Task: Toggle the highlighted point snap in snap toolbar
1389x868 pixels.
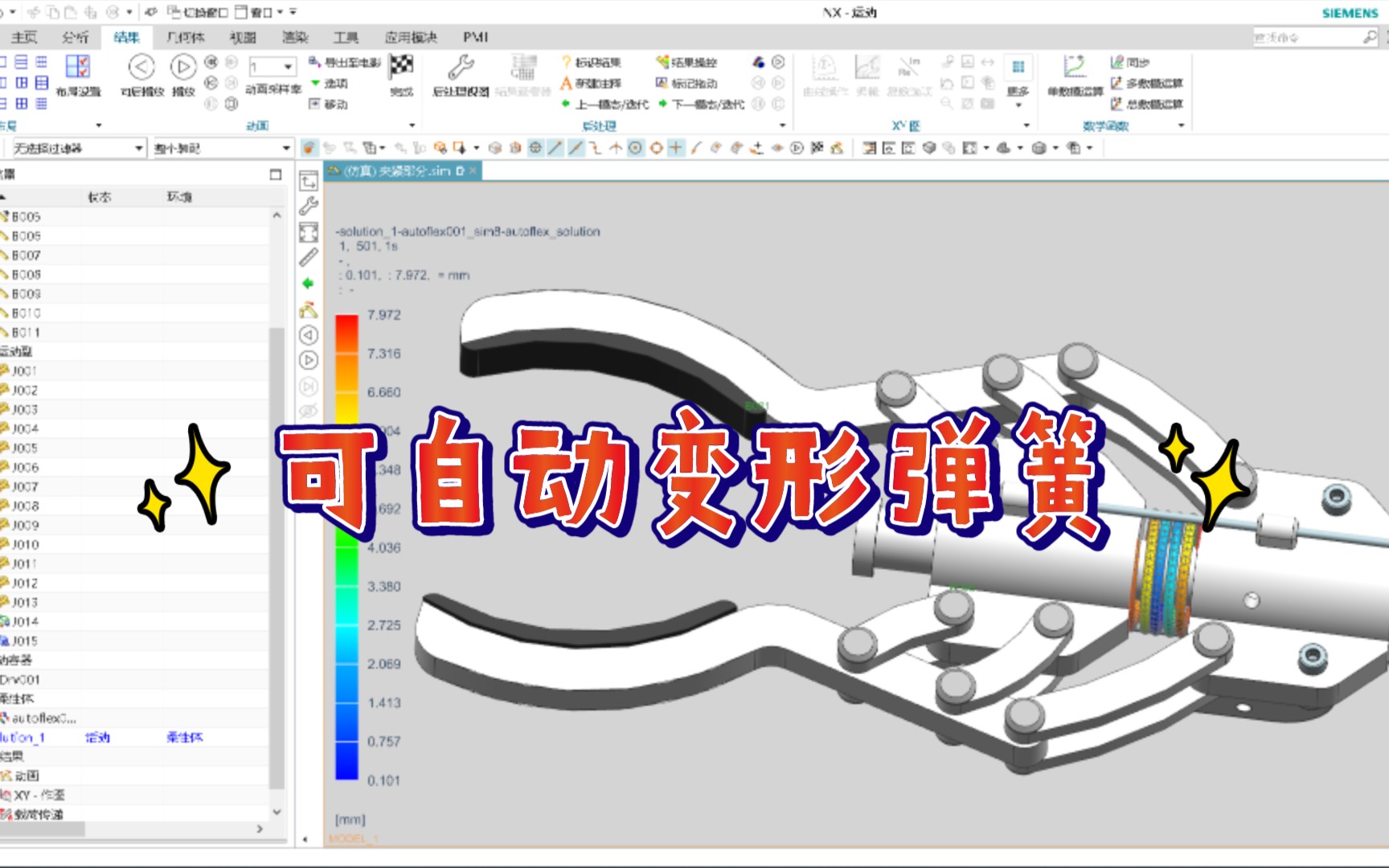Action: coord(675,148)
